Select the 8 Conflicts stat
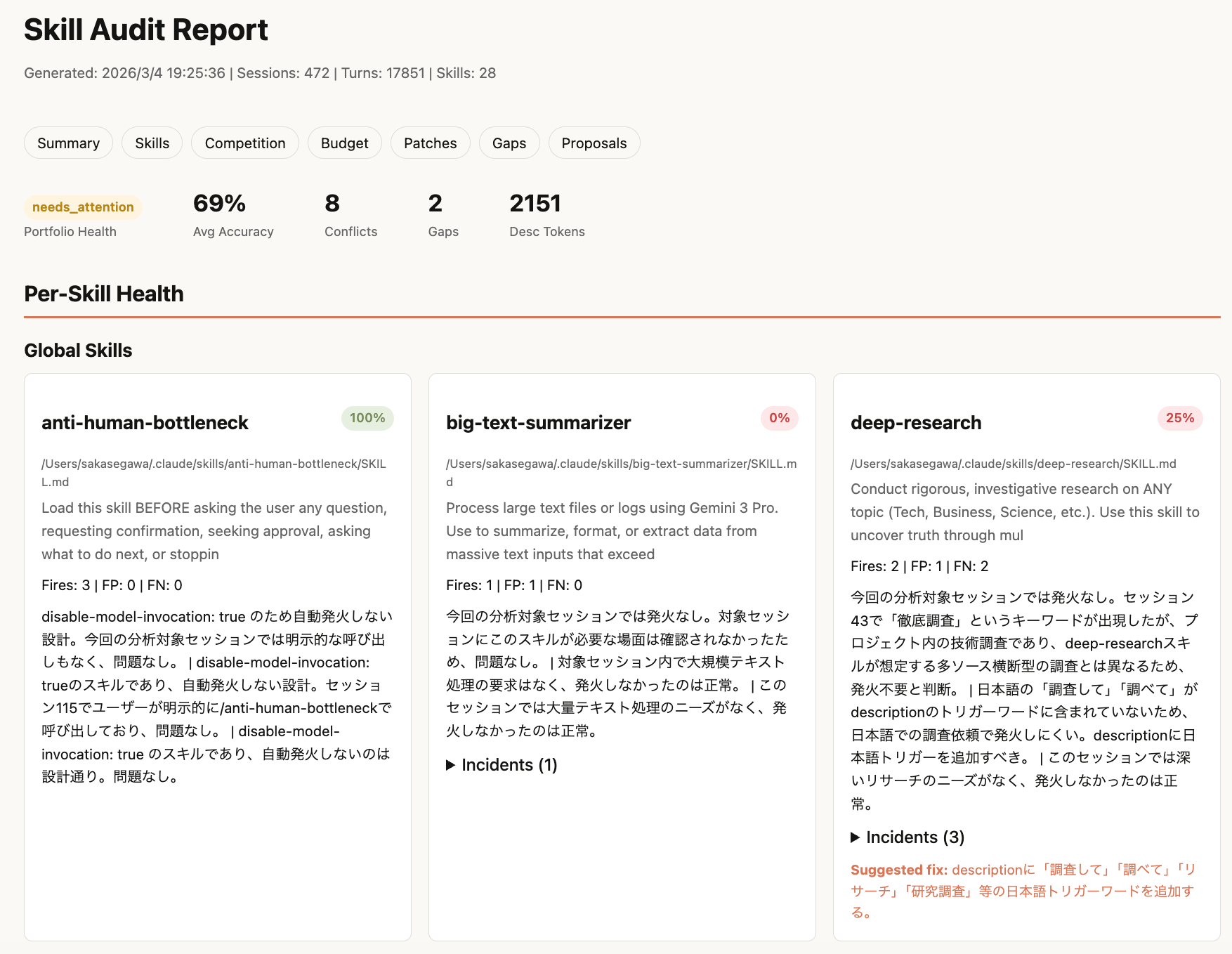This screenshot has width=1232, height=954. pos(331,203)
